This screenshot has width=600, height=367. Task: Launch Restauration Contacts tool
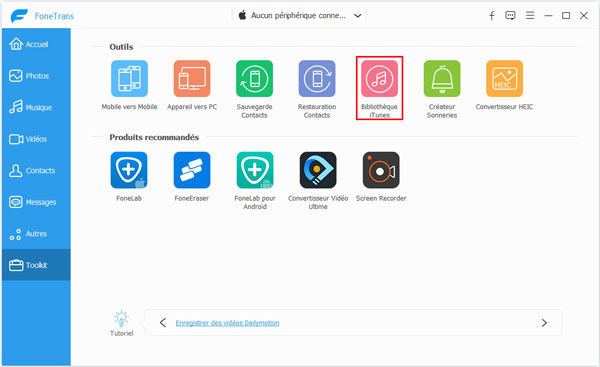pyautogui.click(x=317, y=78)
